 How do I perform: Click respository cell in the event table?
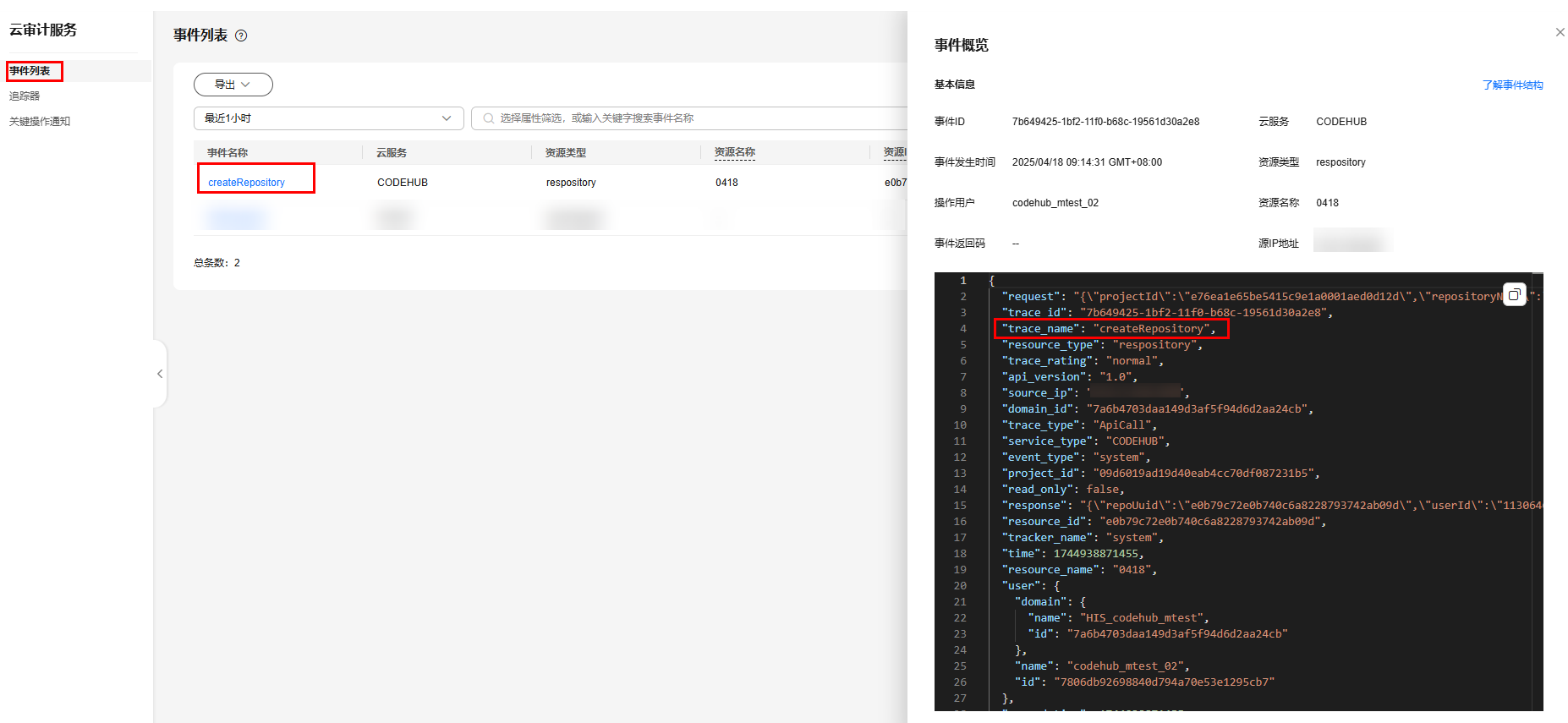[571, 183]
